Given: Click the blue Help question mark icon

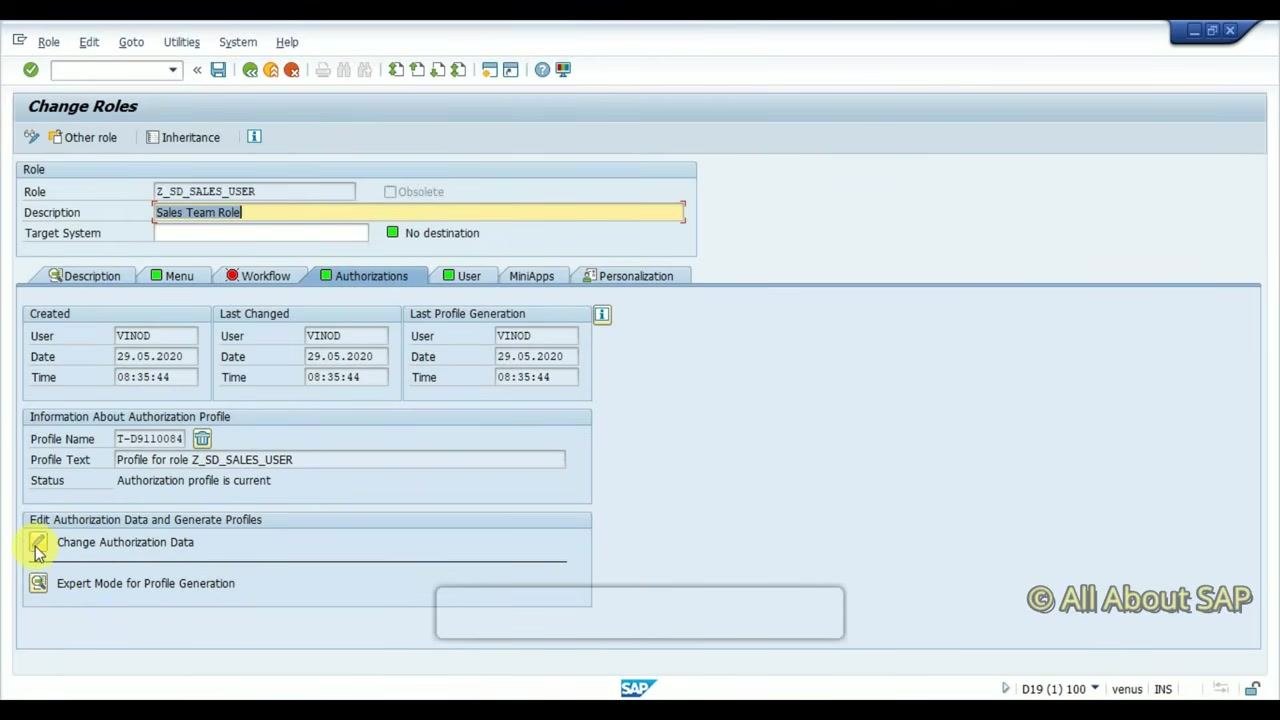Looking at the screenshot, I should pyautogui.click(x=542, y=70).
